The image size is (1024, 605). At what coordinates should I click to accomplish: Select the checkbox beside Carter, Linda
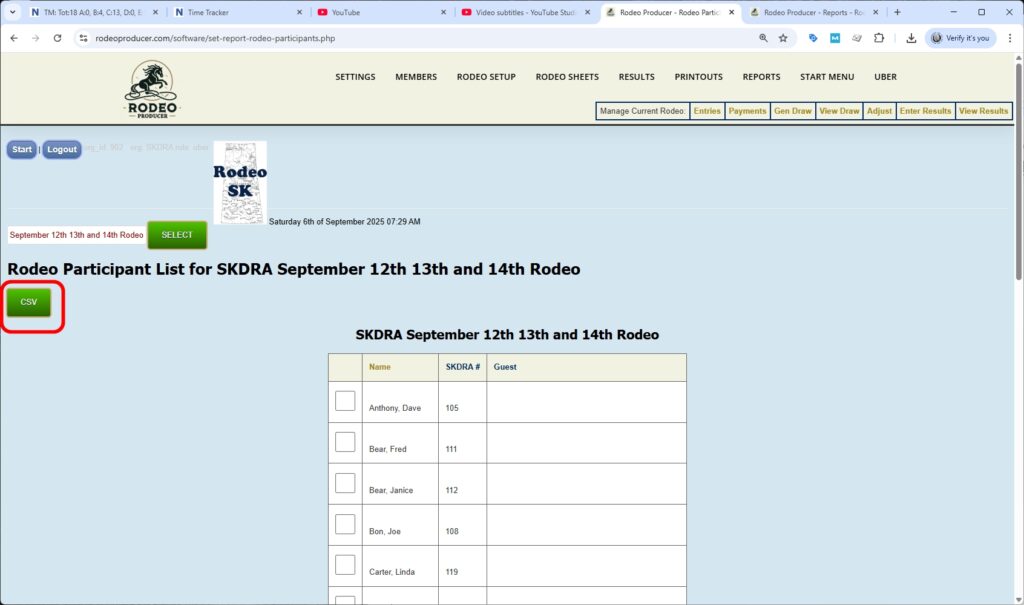point(345,564)
